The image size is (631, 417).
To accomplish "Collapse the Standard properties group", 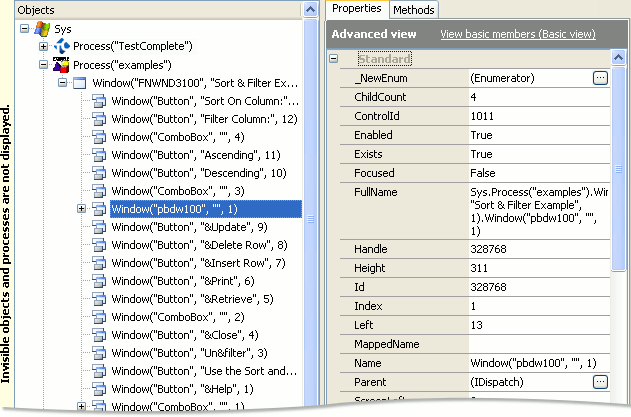I will coord(336,59).
